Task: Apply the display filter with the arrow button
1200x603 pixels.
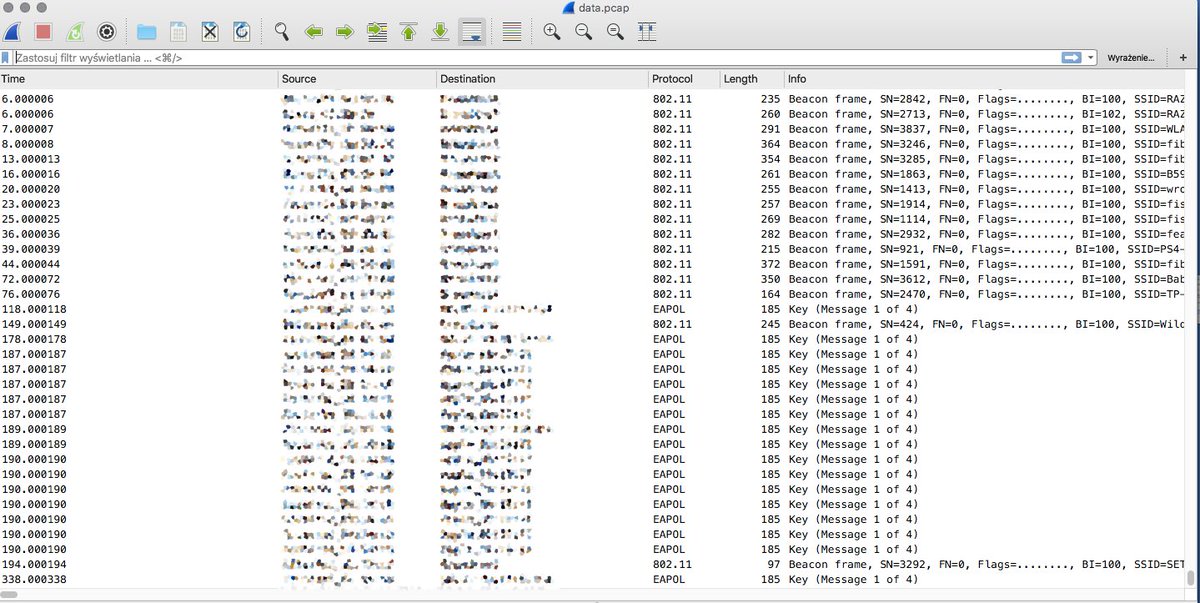Action: coord(1072,58)
